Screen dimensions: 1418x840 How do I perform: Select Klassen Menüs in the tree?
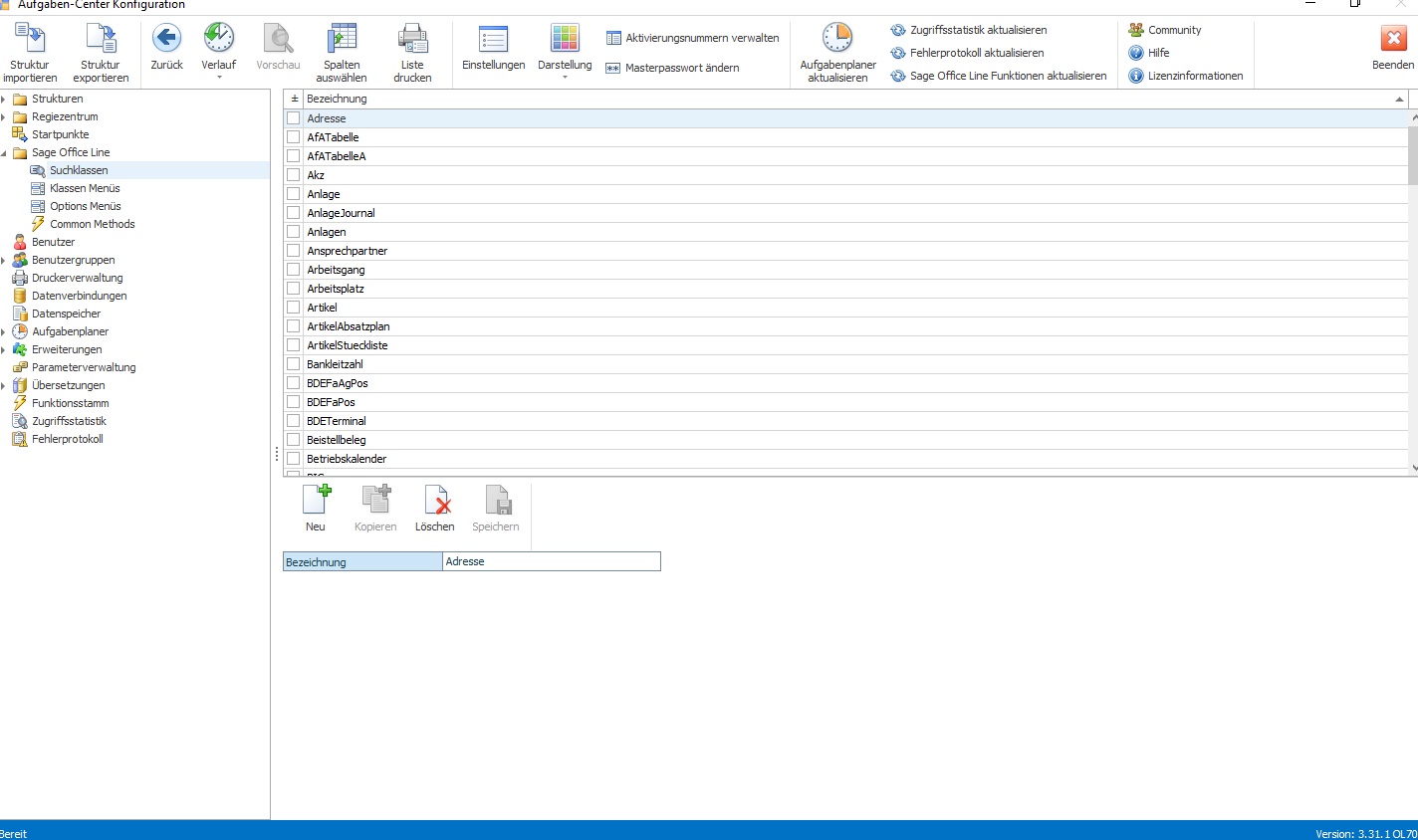pyautogui.click(x=85, y=188)
